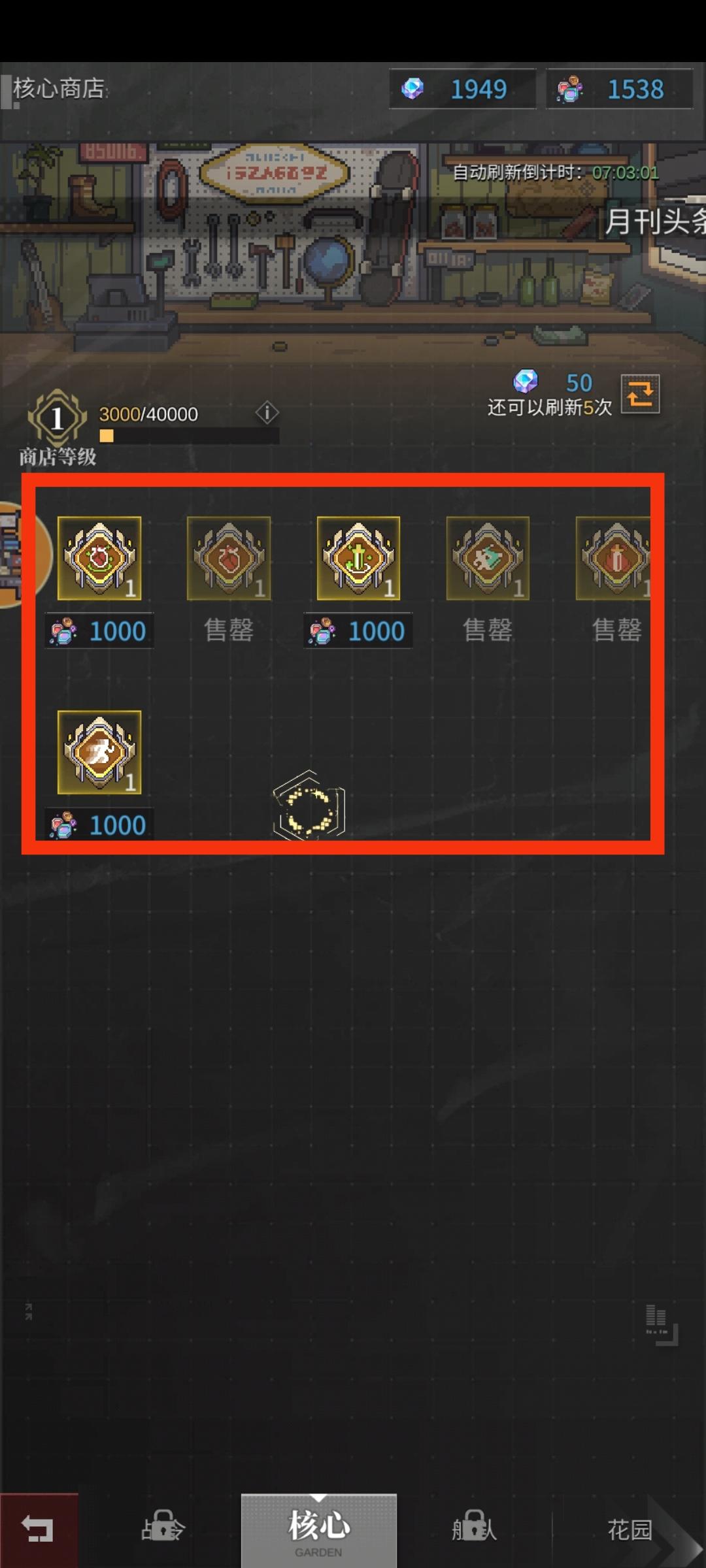706x1568 pixels.
Task: Tap the diamond currency 1949 counter
Action: (x=462, y=88)
